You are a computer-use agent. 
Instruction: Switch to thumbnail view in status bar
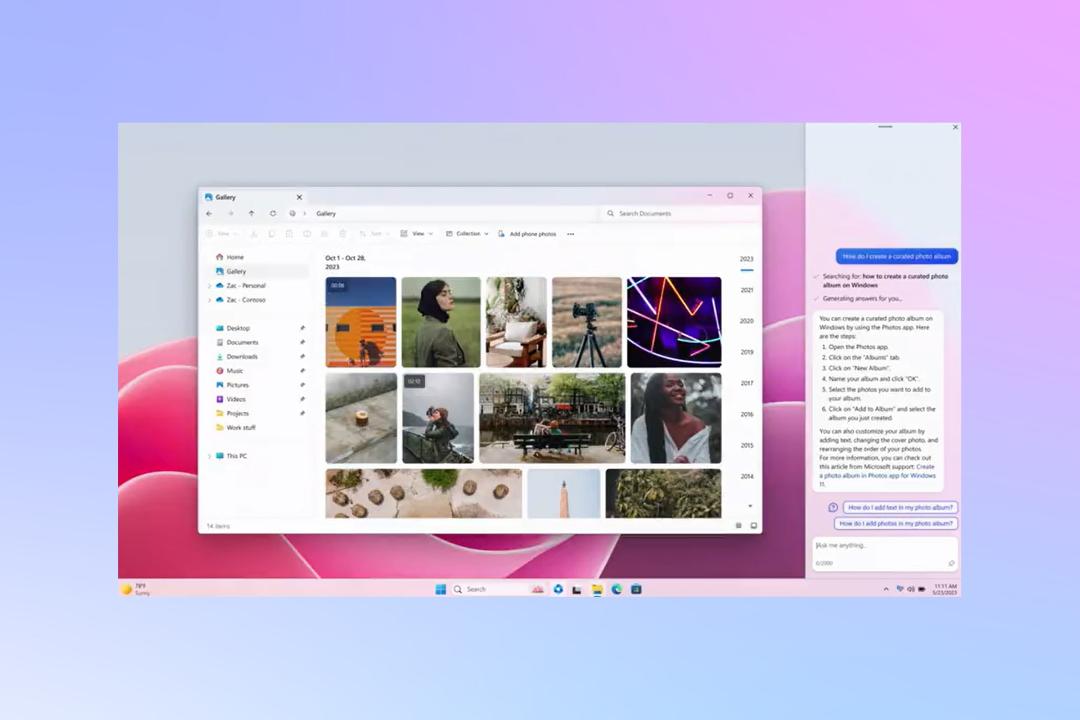pos(754,526)
